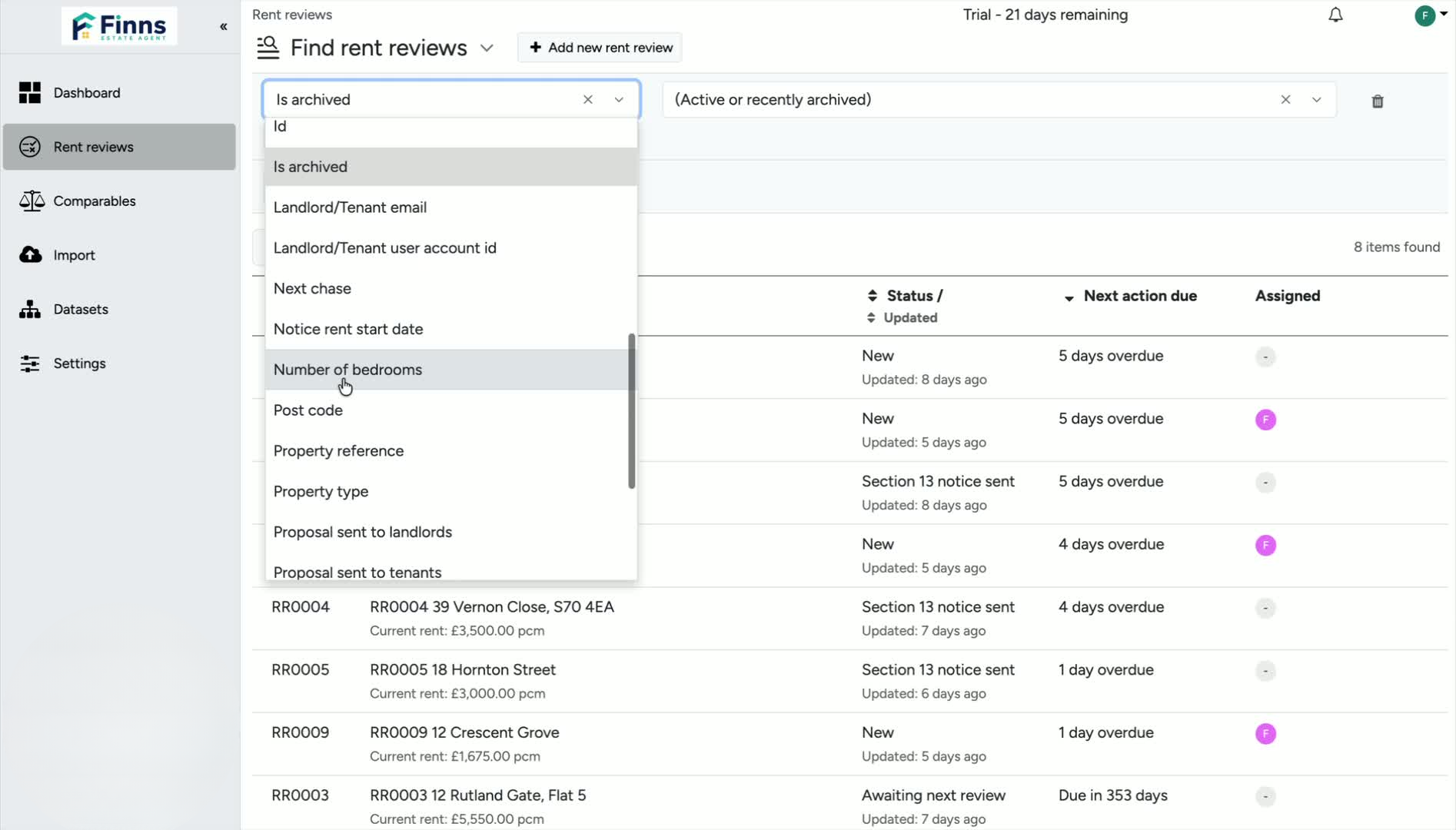Viewport: 1456px width, 830px height.
Task: Click the Rent reviews sidebar icon
Action: click(x=30, y=147)
